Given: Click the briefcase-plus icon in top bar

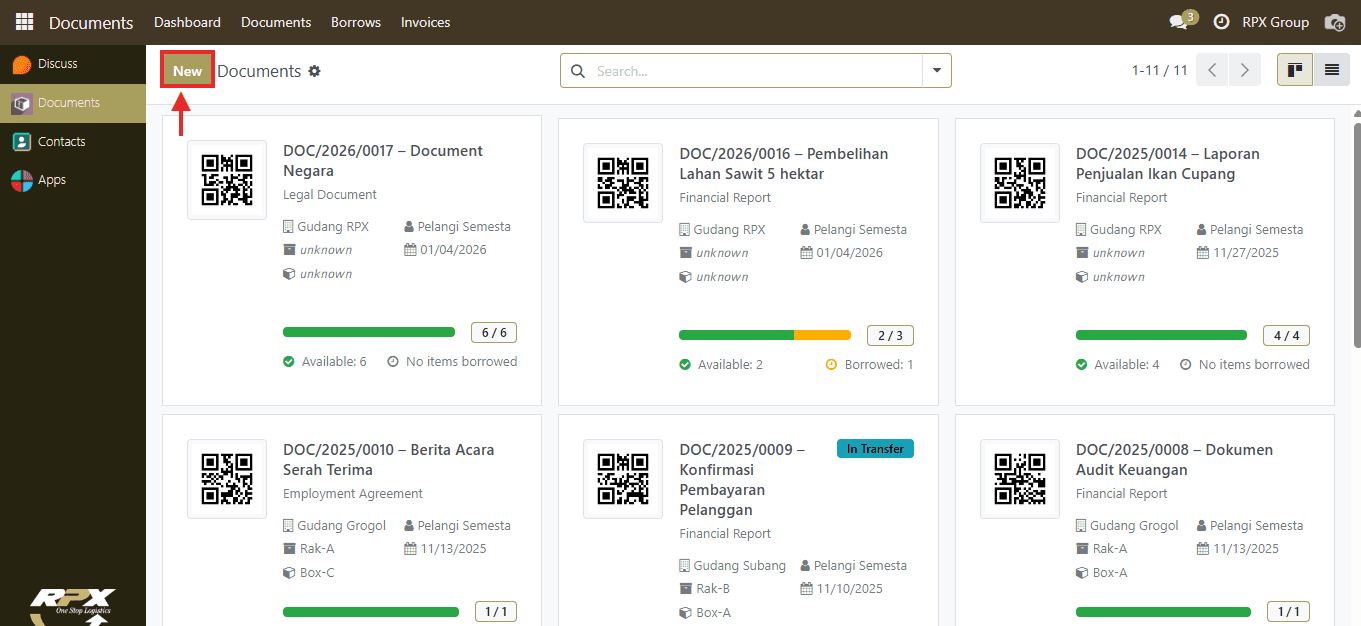Looking at the screenshot, I should [x=1334, y=22].
